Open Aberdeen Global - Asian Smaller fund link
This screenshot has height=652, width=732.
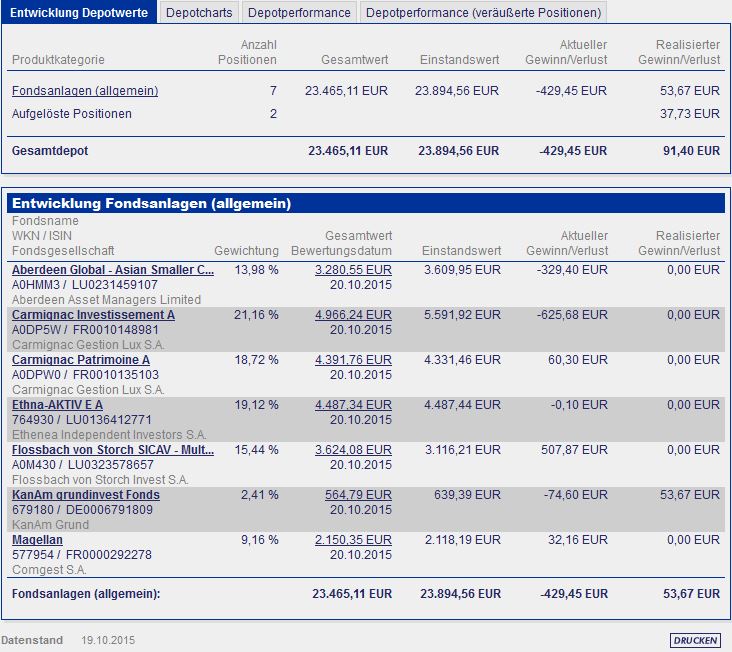[x=113, y=270]
